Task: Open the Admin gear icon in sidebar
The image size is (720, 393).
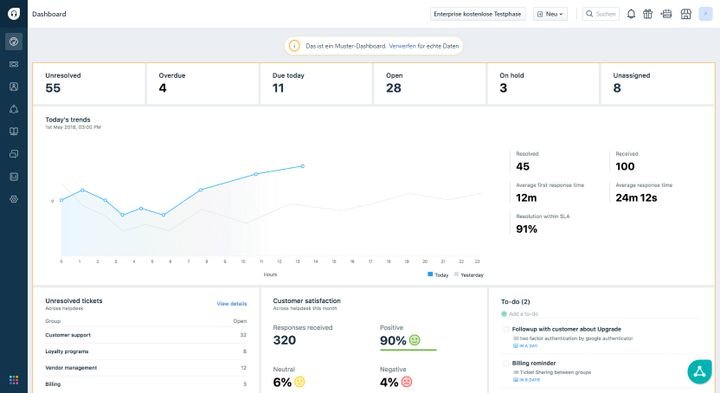Action: pyautogui.click(x=14, y=199)
